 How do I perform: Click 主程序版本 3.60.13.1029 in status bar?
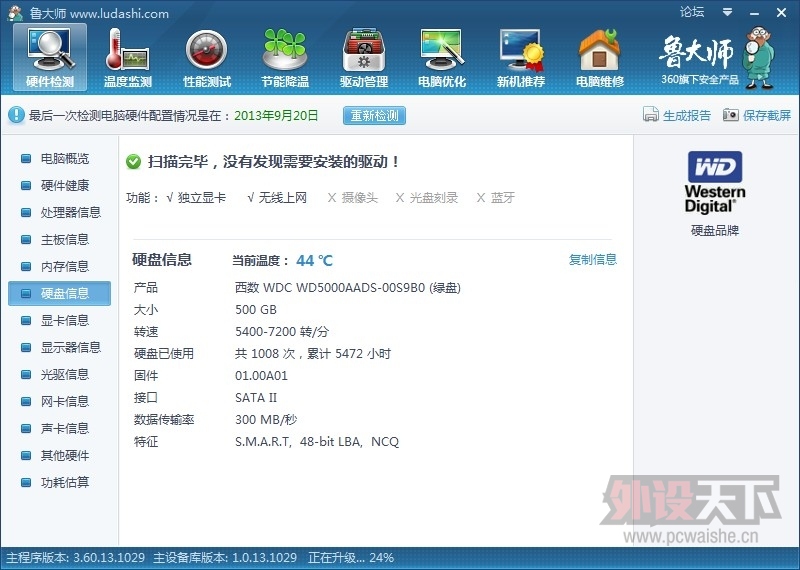pyautogui.click(x=76, y=557)
